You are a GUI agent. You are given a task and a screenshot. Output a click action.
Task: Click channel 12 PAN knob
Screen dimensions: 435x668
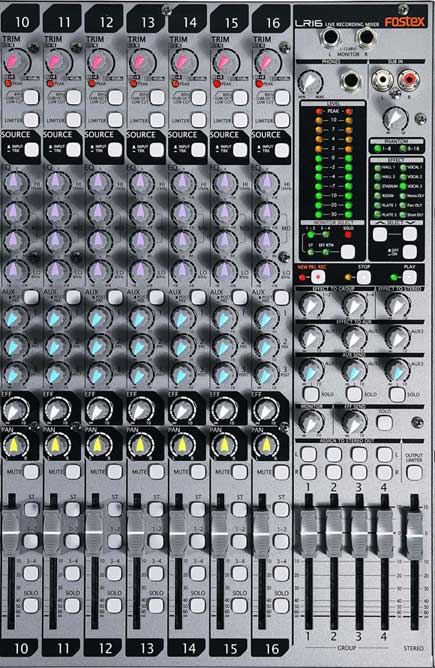(x=99, y=446)
